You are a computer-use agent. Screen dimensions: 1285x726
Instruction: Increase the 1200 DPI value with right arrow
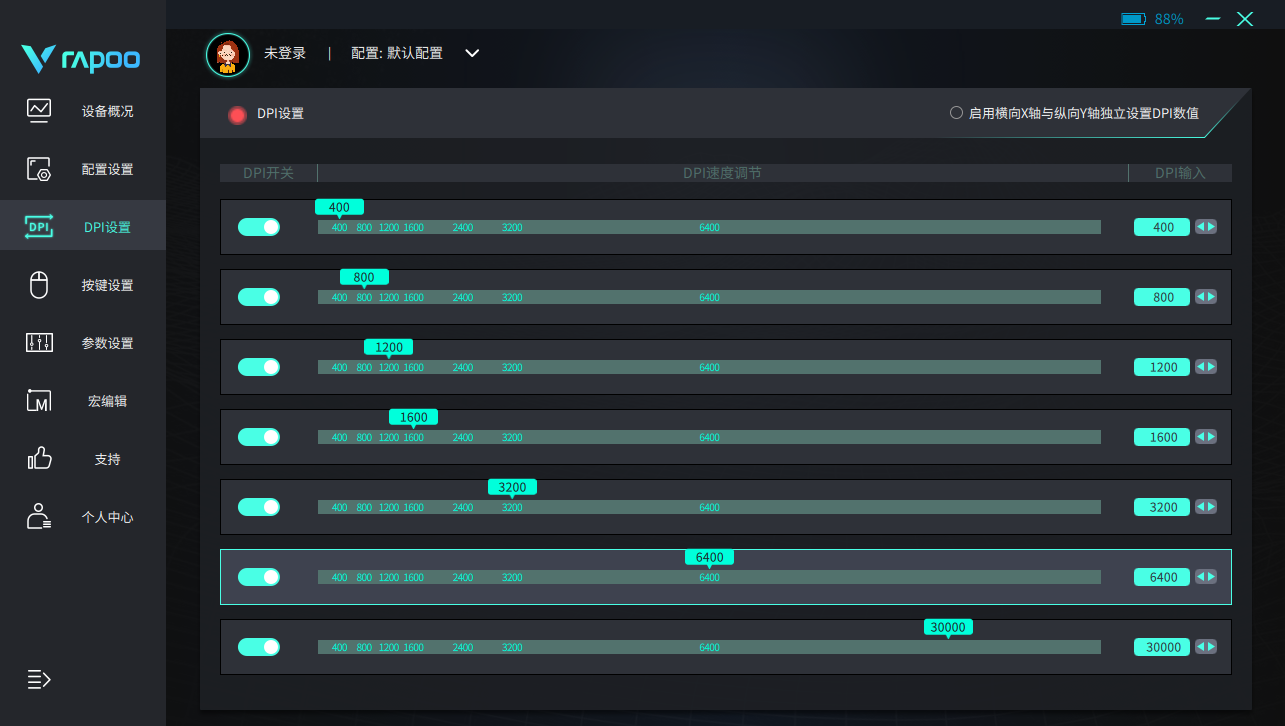(1212, 367)
